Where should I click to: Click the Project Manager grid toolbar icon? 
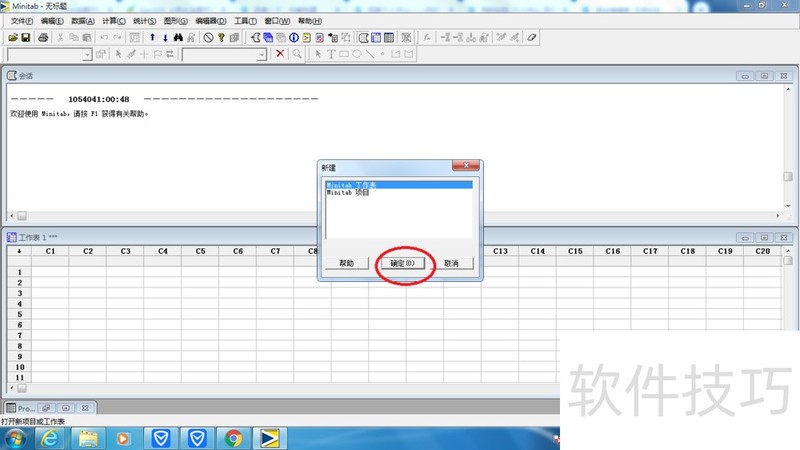tap(389, 37)
